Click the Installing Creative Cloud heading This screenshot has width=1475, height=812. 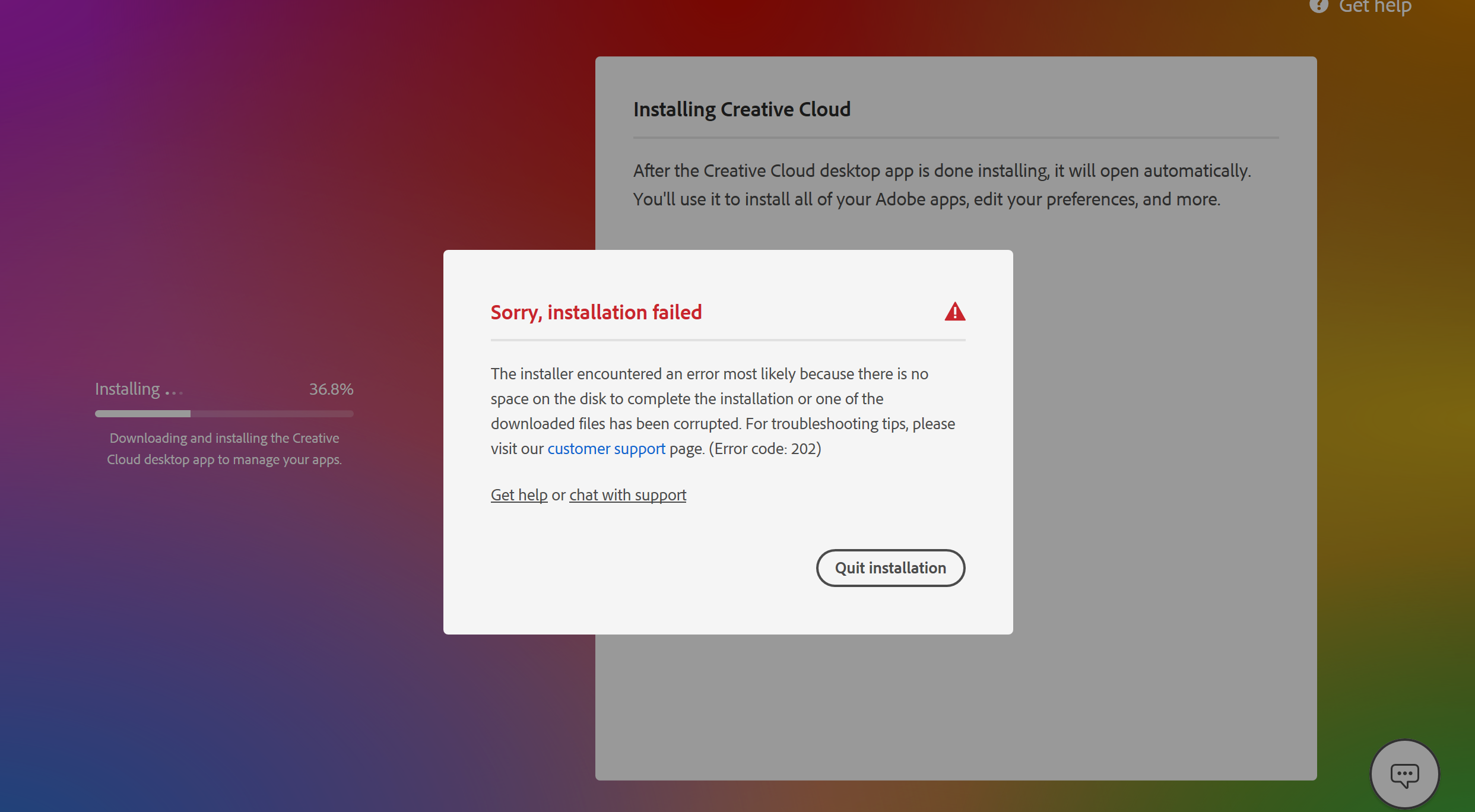point(741,110)
